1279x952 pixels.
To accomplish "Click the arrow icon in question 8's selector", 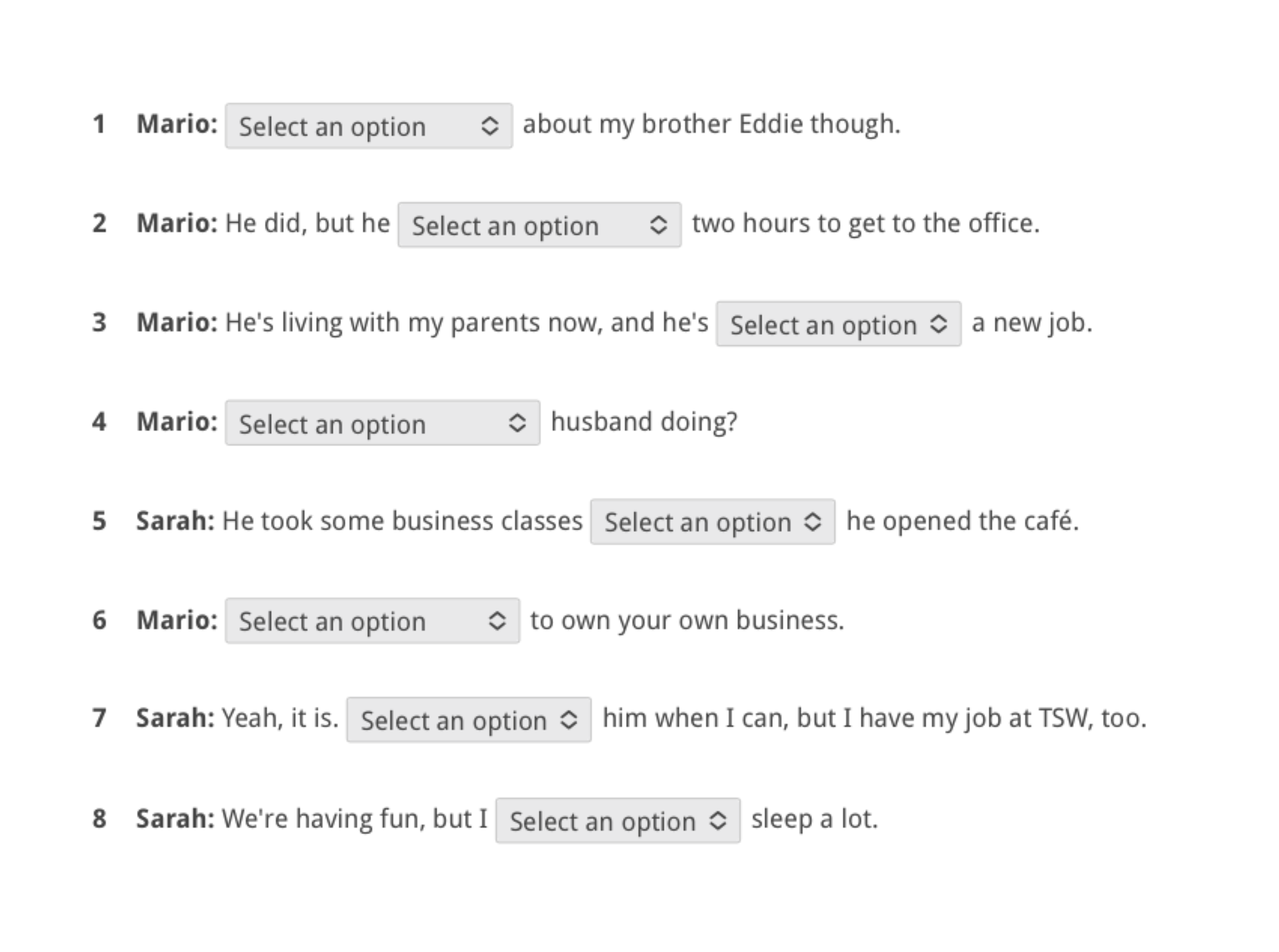I will [x=719, y=820].
